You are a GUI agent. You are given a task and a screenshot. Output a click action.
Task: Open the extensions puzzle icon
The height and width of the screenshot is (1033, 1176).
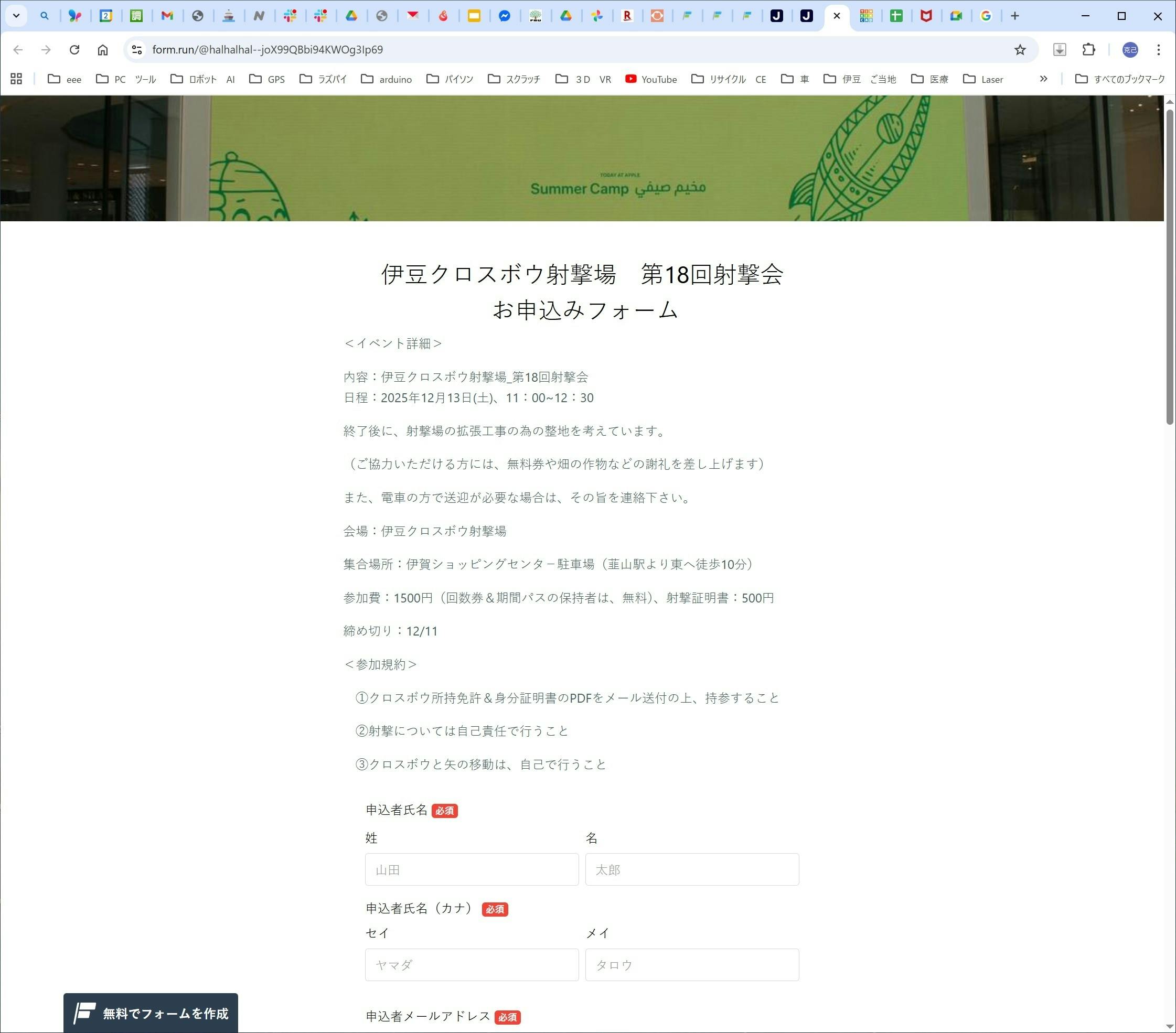coord(1088,49)
